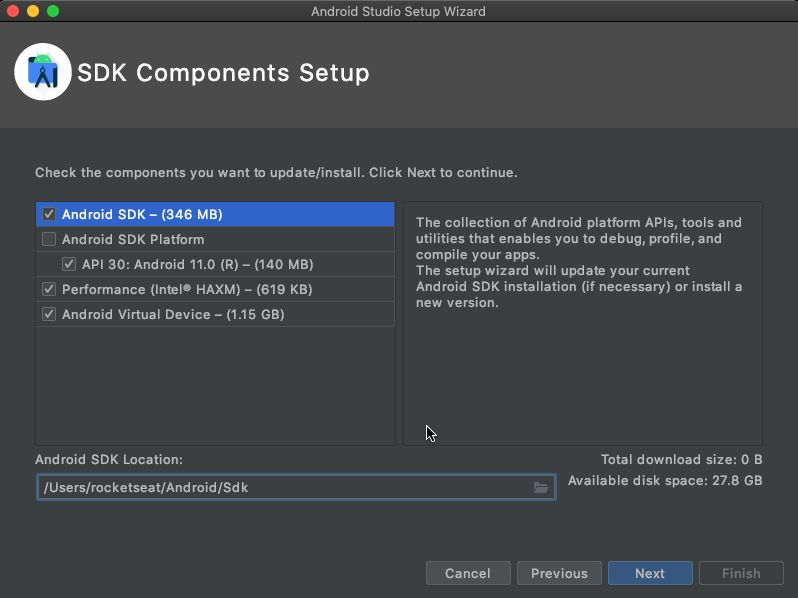Select Android Virtual Device – (1.15 GB) row label
This screenshot has height=598, width=798.
(x=173, y=314)
